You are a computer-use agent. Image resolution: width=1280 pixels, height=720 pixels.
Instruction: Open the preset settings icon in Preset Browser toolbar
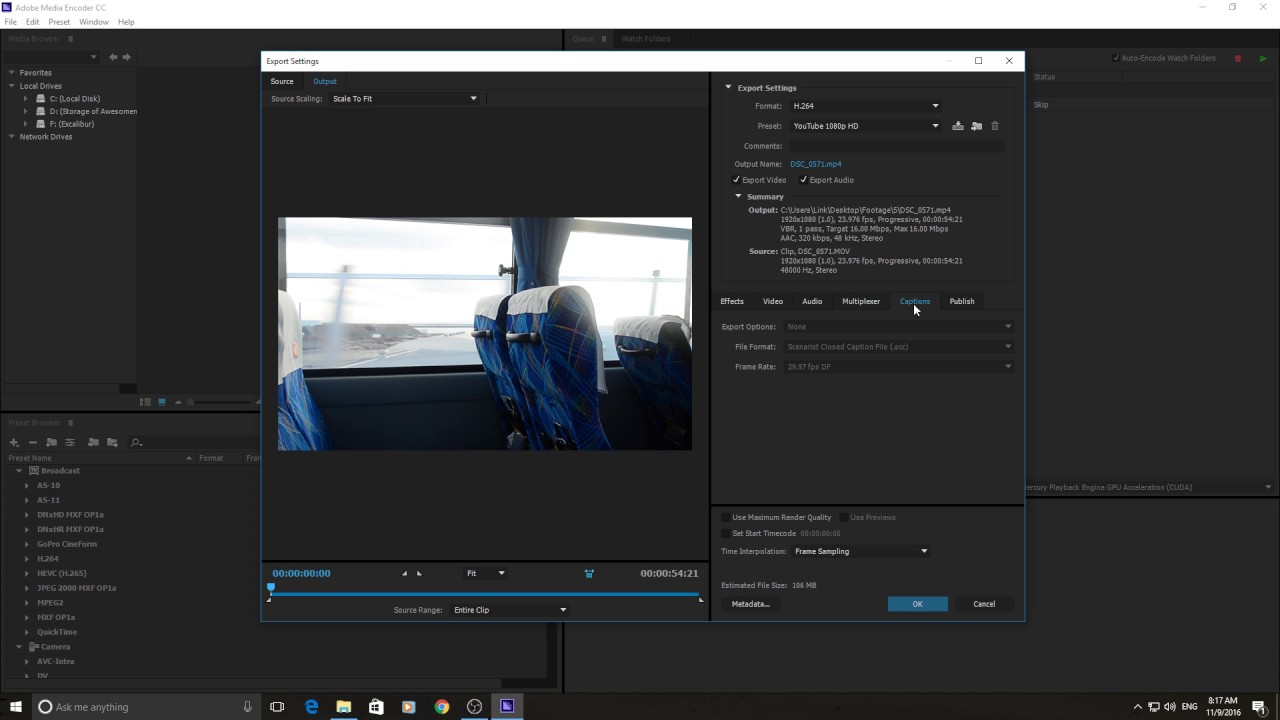[x=69, y=442]
